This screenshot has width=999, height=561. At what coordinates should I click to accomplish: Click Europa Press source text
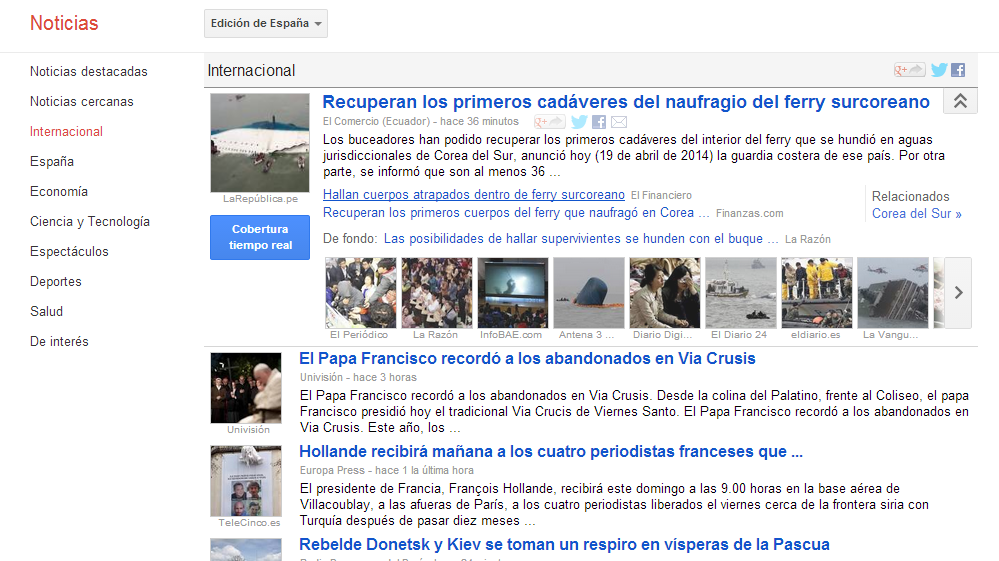pos(332,470)
